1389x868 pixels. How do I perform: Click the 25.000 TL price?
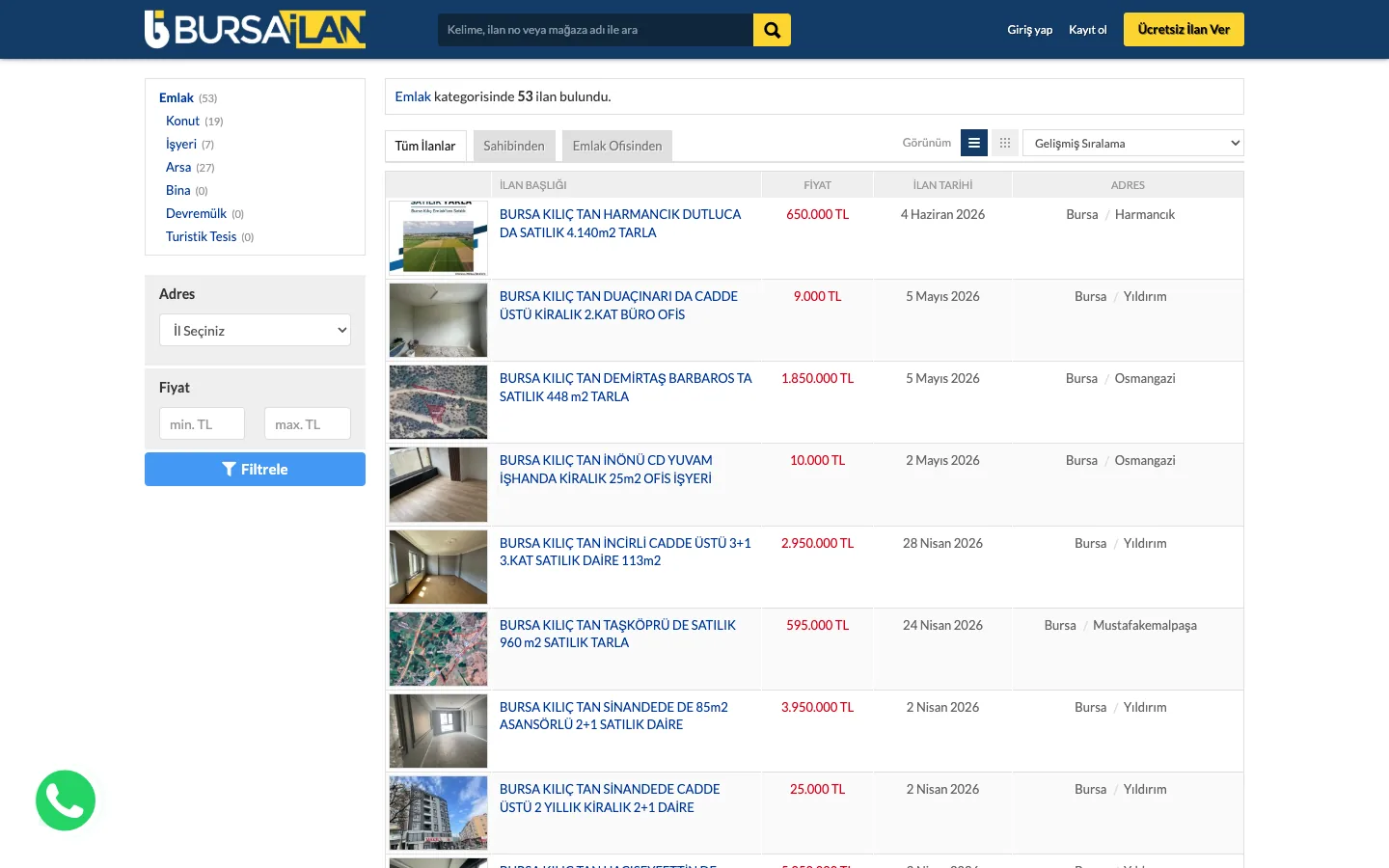pyautogui.click(x=817, y=789)
